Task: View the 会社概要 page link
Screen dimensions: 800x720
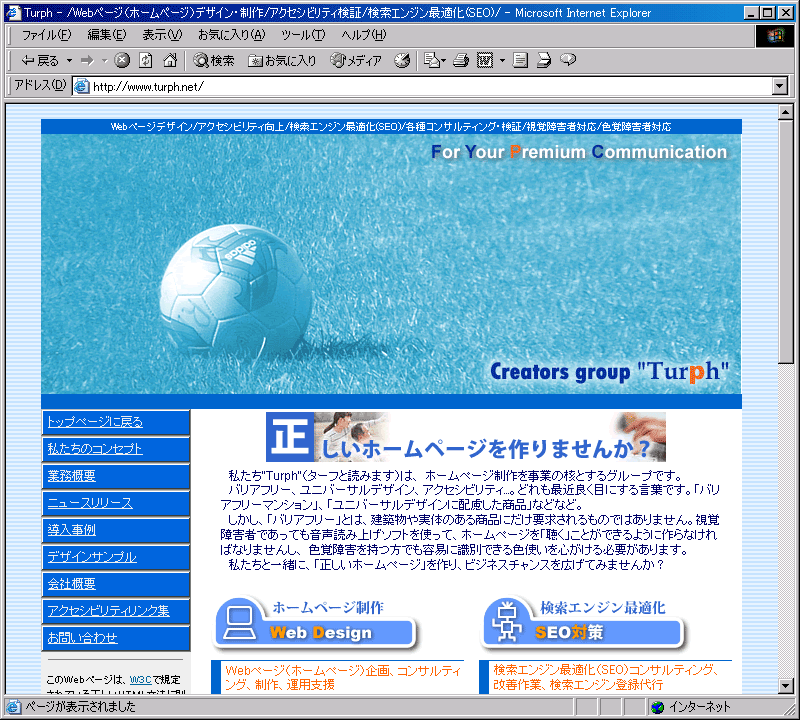Action: pos(71,584)
